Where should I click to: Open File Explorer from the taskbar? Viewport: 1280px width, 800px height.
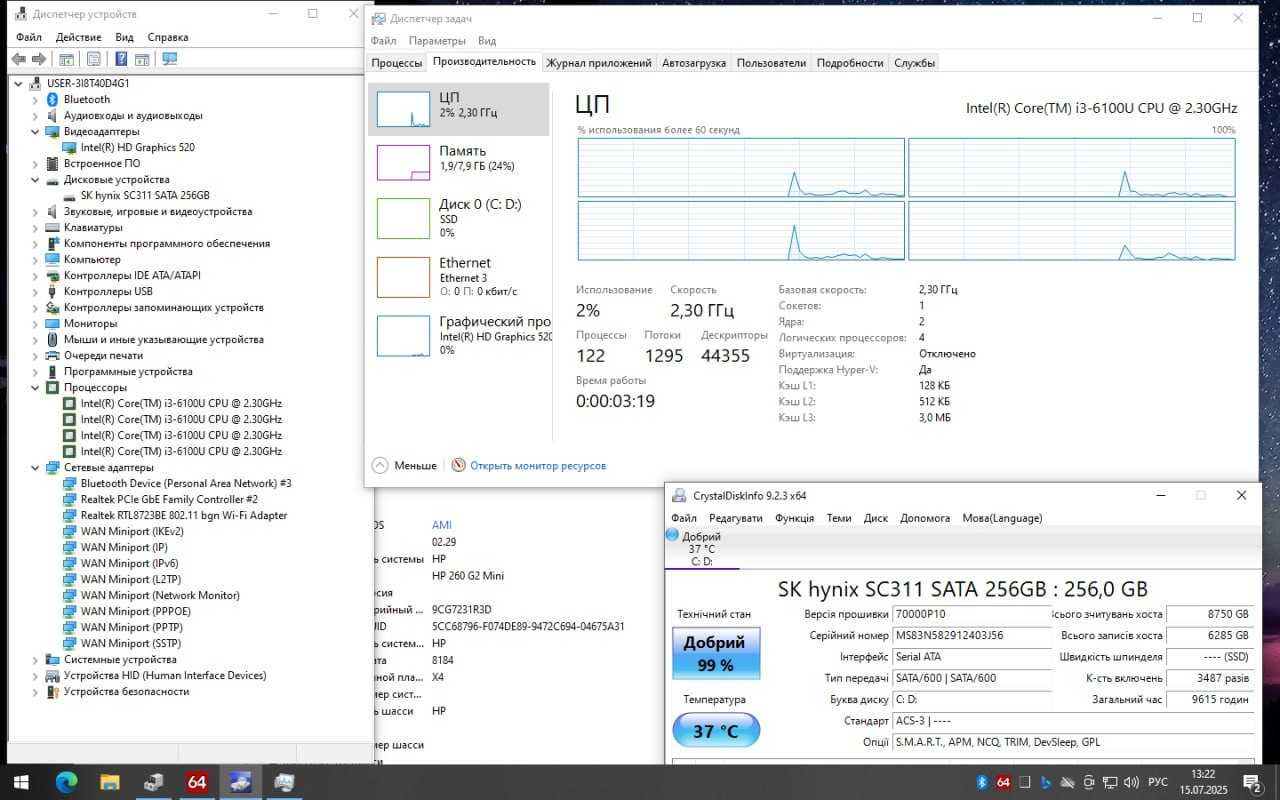pyautogui.click(x=109, y=782)
